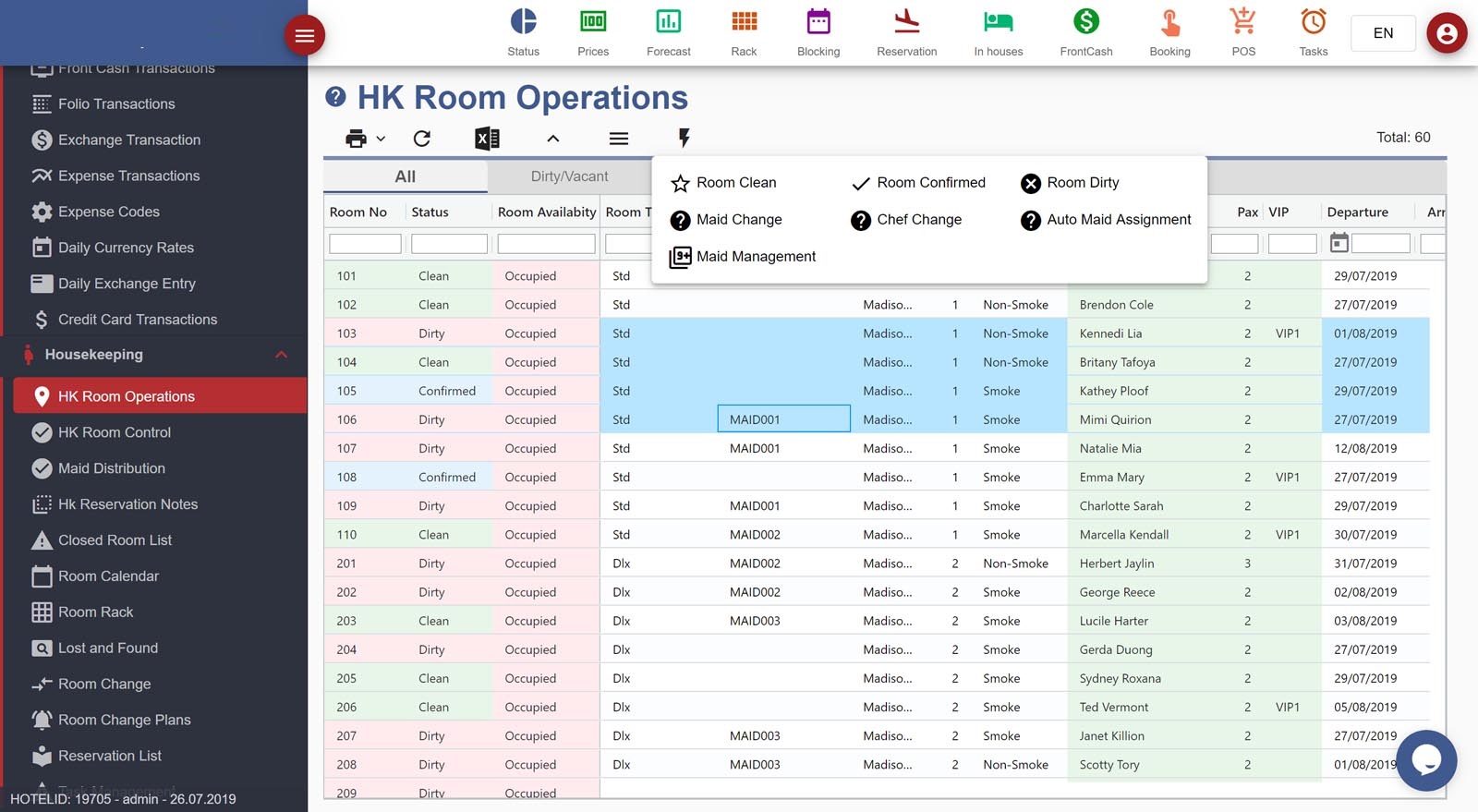Change language via the EN button
Screen dimensions: 1478x812
point(1383,33)
